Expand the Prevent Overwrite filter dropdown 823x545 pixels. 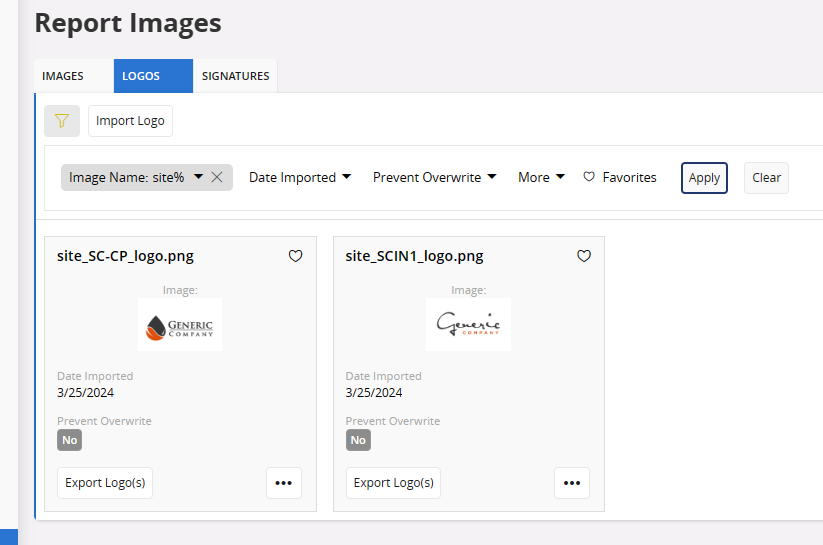(434, 177)
